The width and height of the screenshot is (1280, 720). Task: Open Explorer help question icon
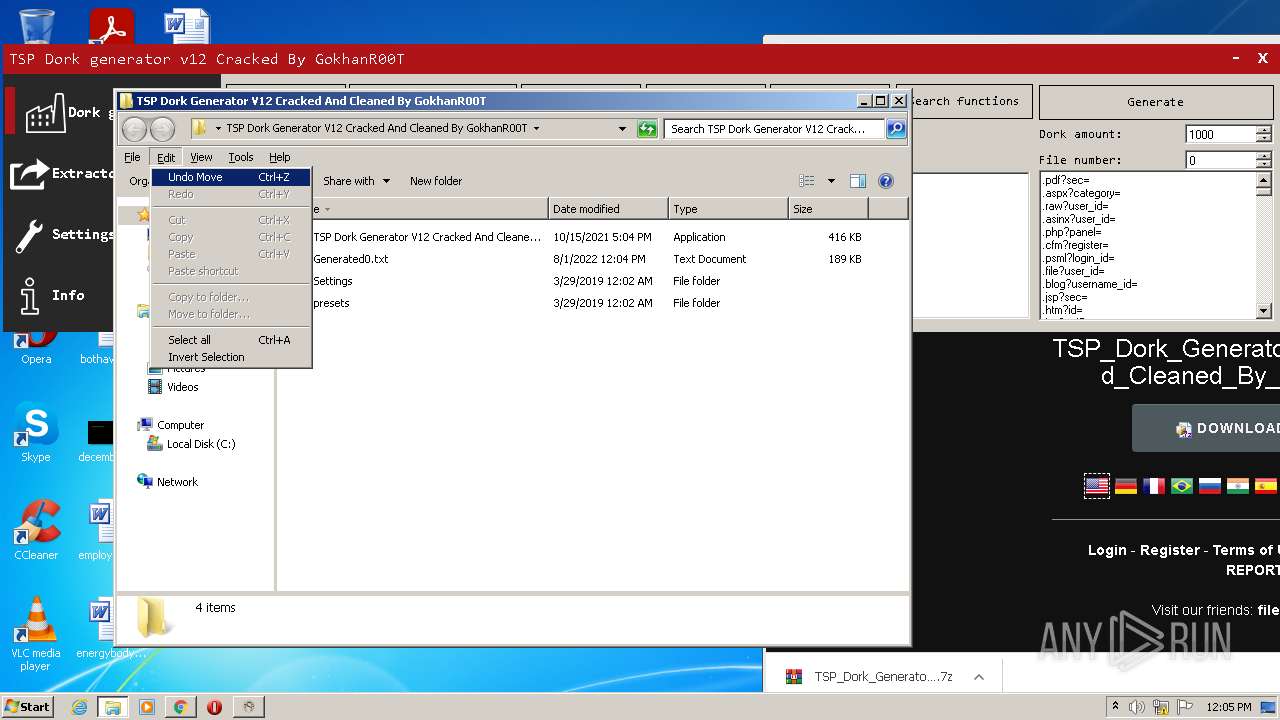click(885, 181)
